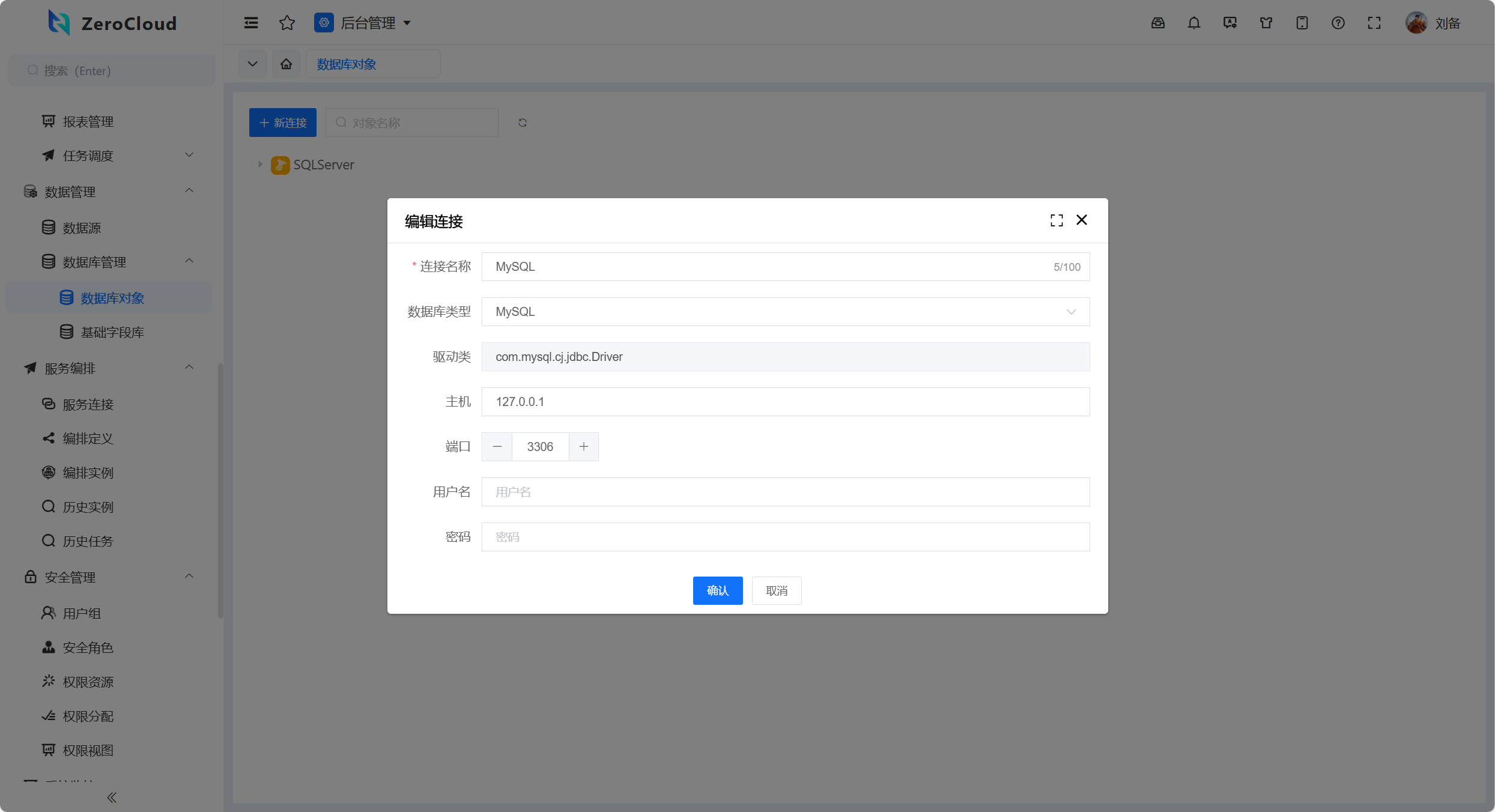The width and height of the screenshot is (1495, 812).
Task: Click the fullscreen icon in dialog header
Action: point(1057,220)
